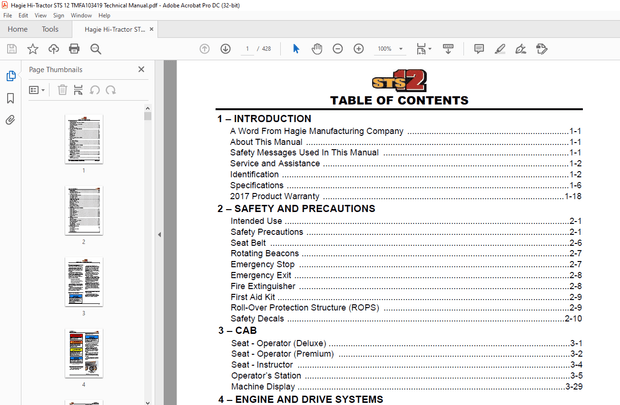Open the Find text magnifier tool
This screenshot has width=620, height=405.
pyautogui.click(x=95, y=49)
